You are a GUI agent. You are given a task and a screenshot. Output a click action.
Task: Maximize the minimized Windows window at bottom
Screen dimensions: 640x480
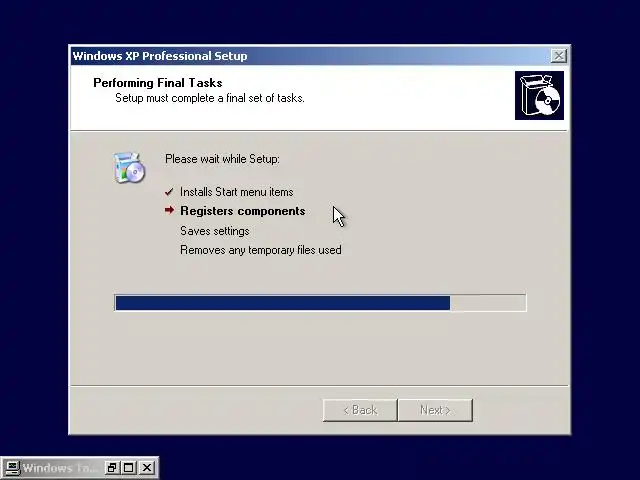129,468
